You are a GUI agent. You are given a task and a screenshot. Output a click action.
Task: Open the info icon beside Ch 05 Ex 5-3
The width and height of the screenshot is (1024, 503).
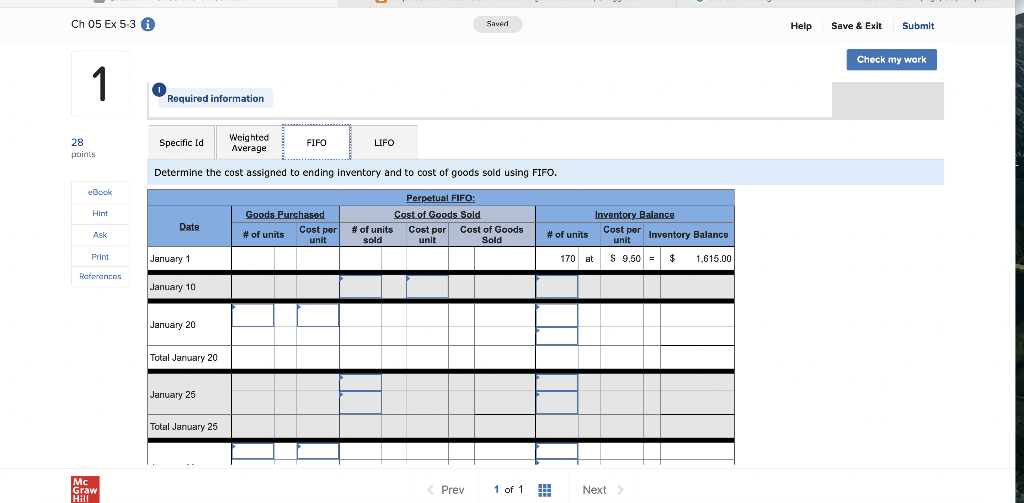tap(148, 25)
